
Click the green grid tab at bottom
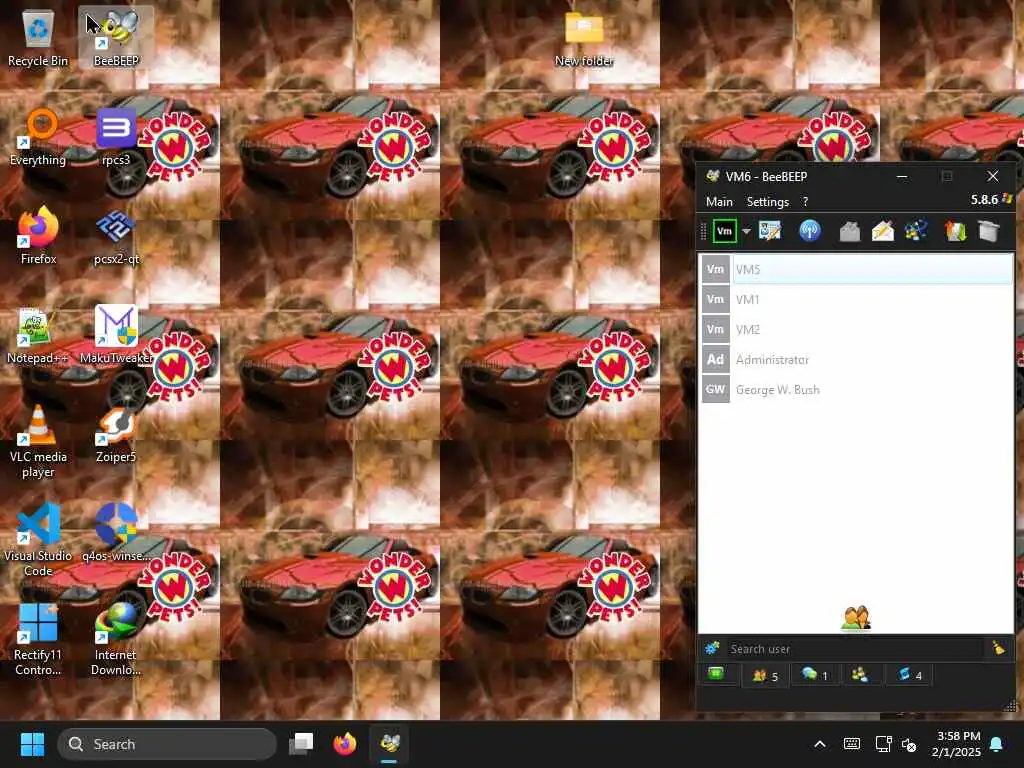tap(716, 673)
